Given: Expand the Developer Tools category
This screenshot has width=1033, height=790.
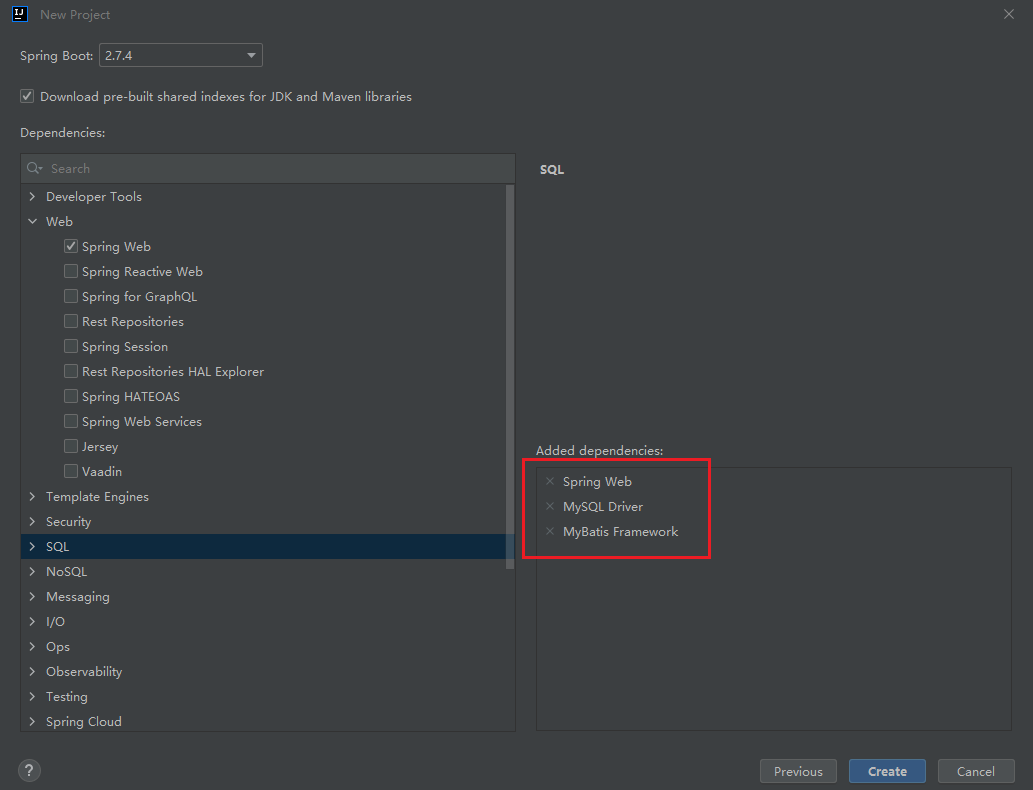Looking at the screenshot, I should tap(32, 196).
